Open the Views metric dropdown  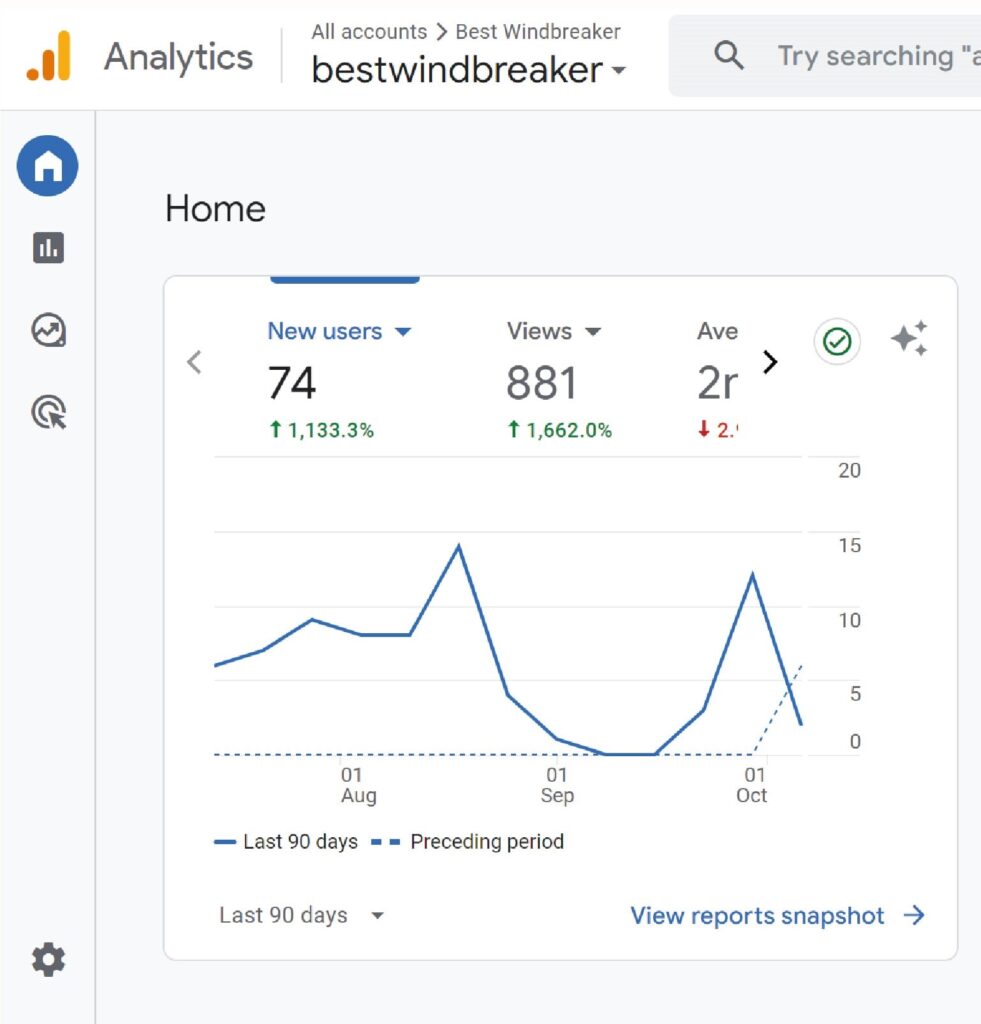pos(554,331)
